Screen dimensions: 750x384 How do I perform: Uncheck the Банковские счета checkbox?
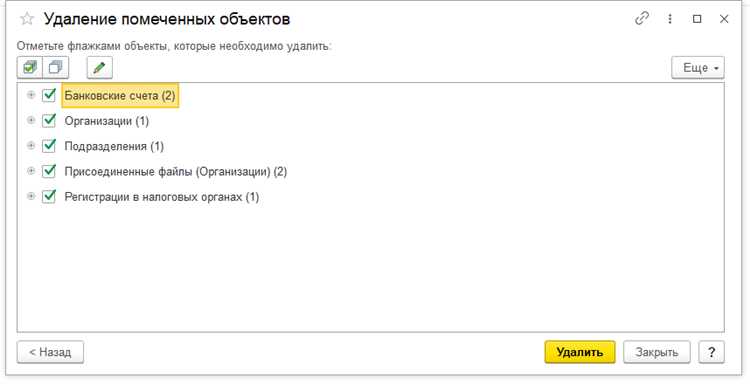[49, 95]
